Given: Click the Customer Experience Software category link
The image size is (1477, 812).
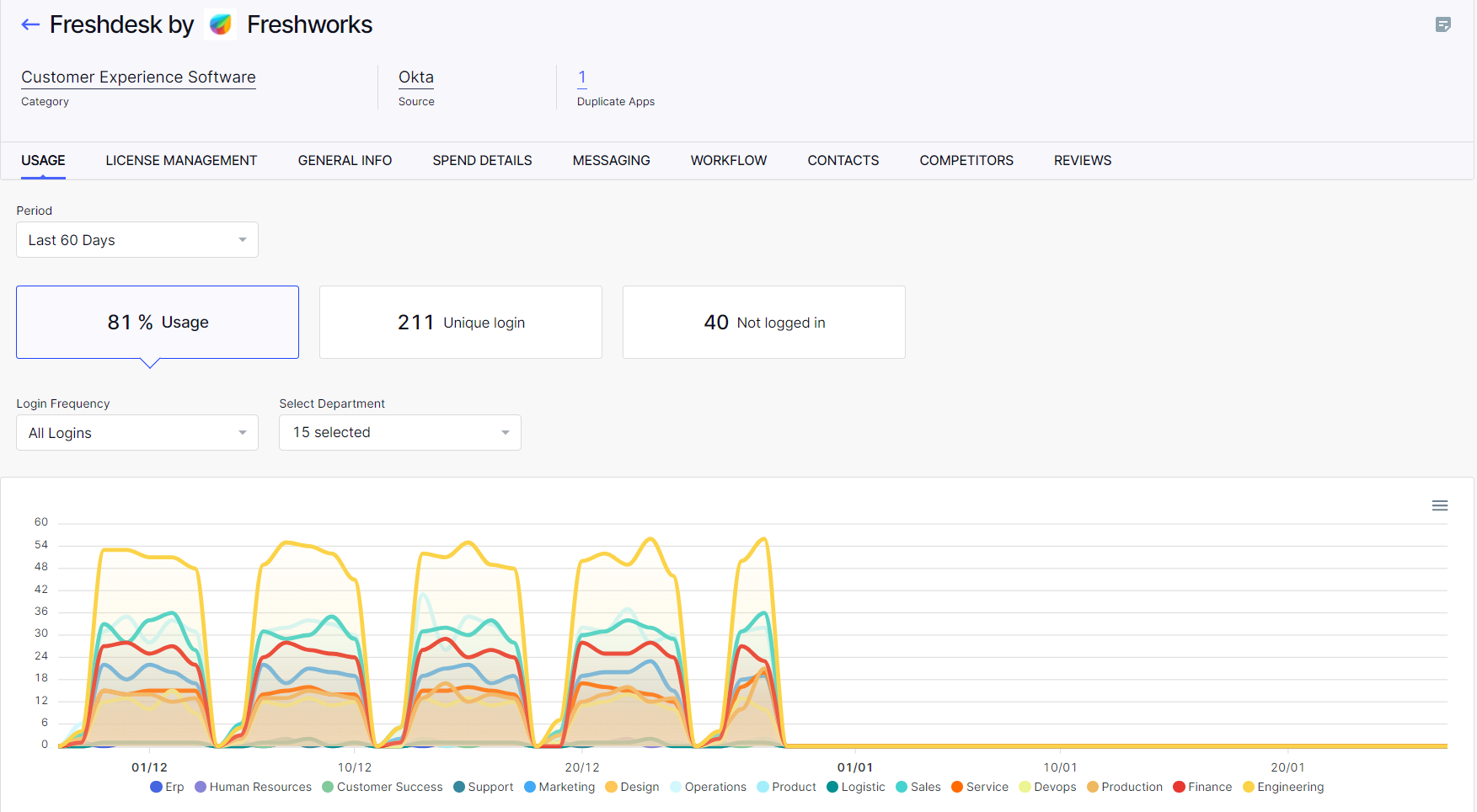Looking at the screenshot, I should 138,77.
